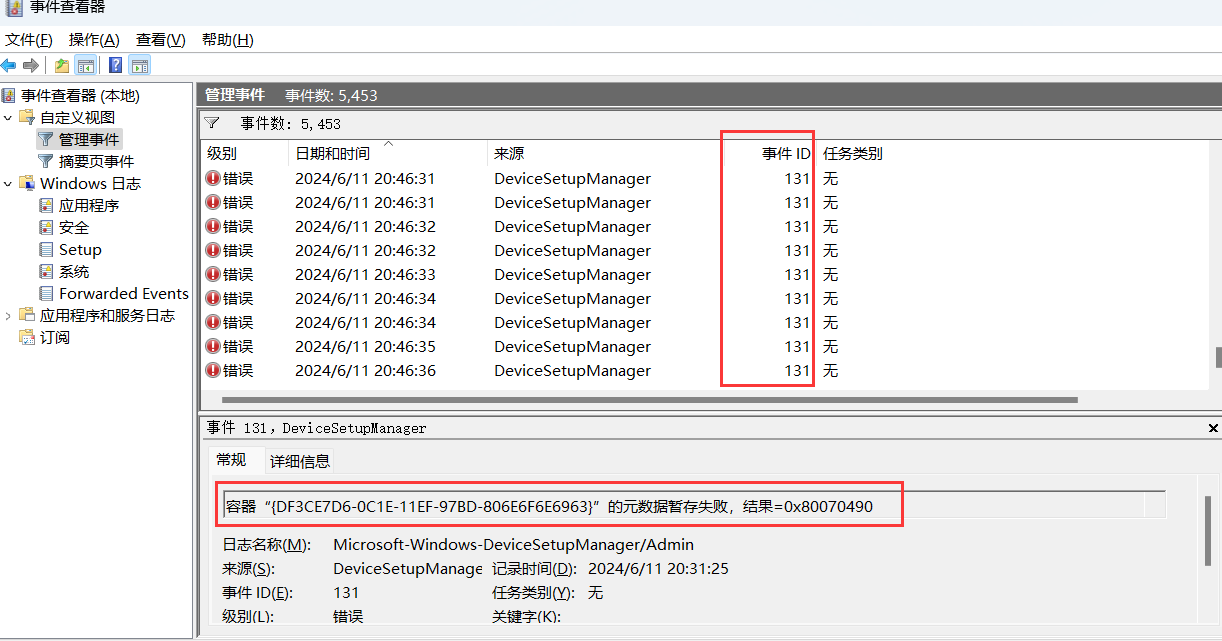
Task: Sort events by the 事件 ID column header
Action: tap(785, 153)
